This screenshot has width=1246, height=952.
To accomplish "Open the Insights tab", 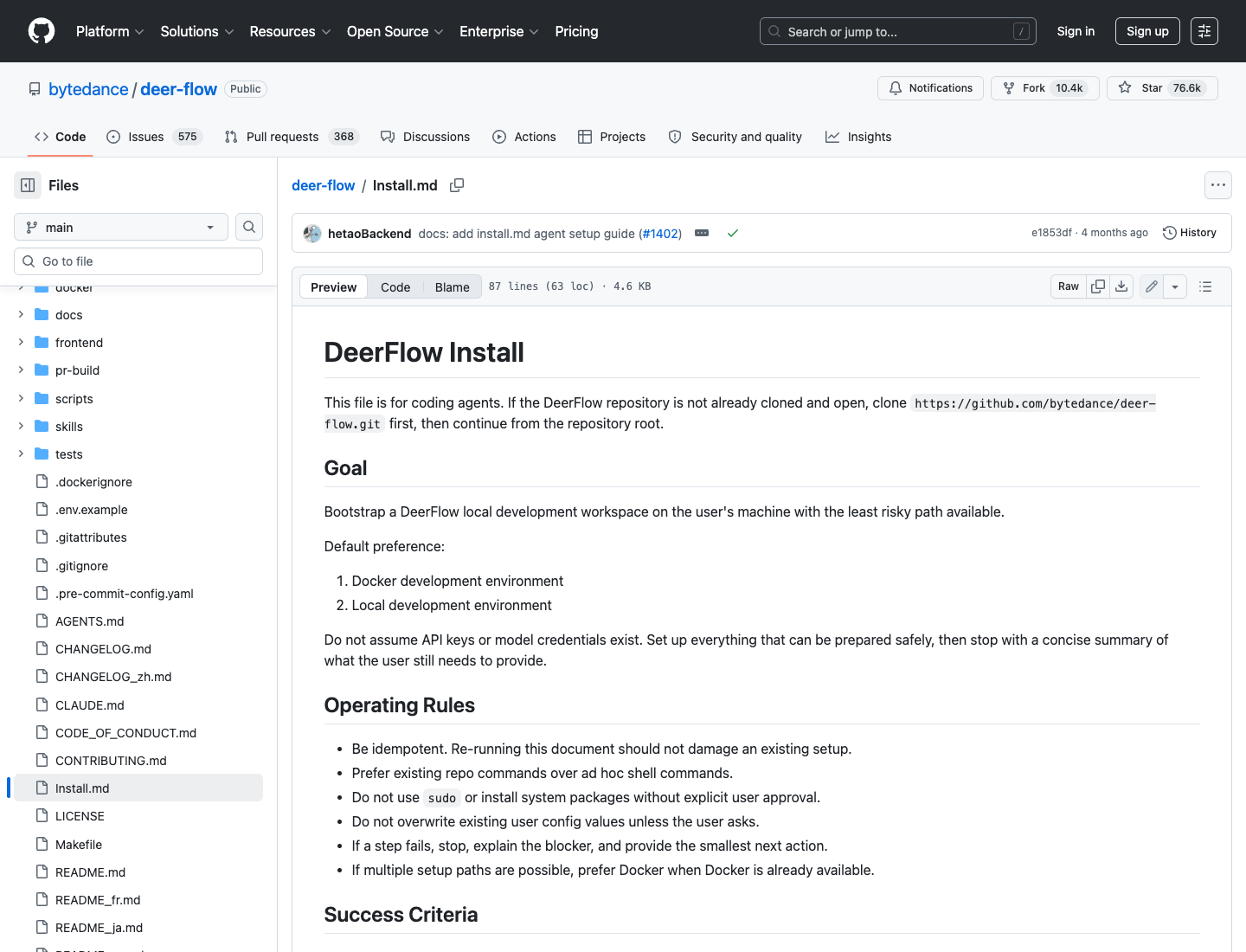I will click(858, 137).
